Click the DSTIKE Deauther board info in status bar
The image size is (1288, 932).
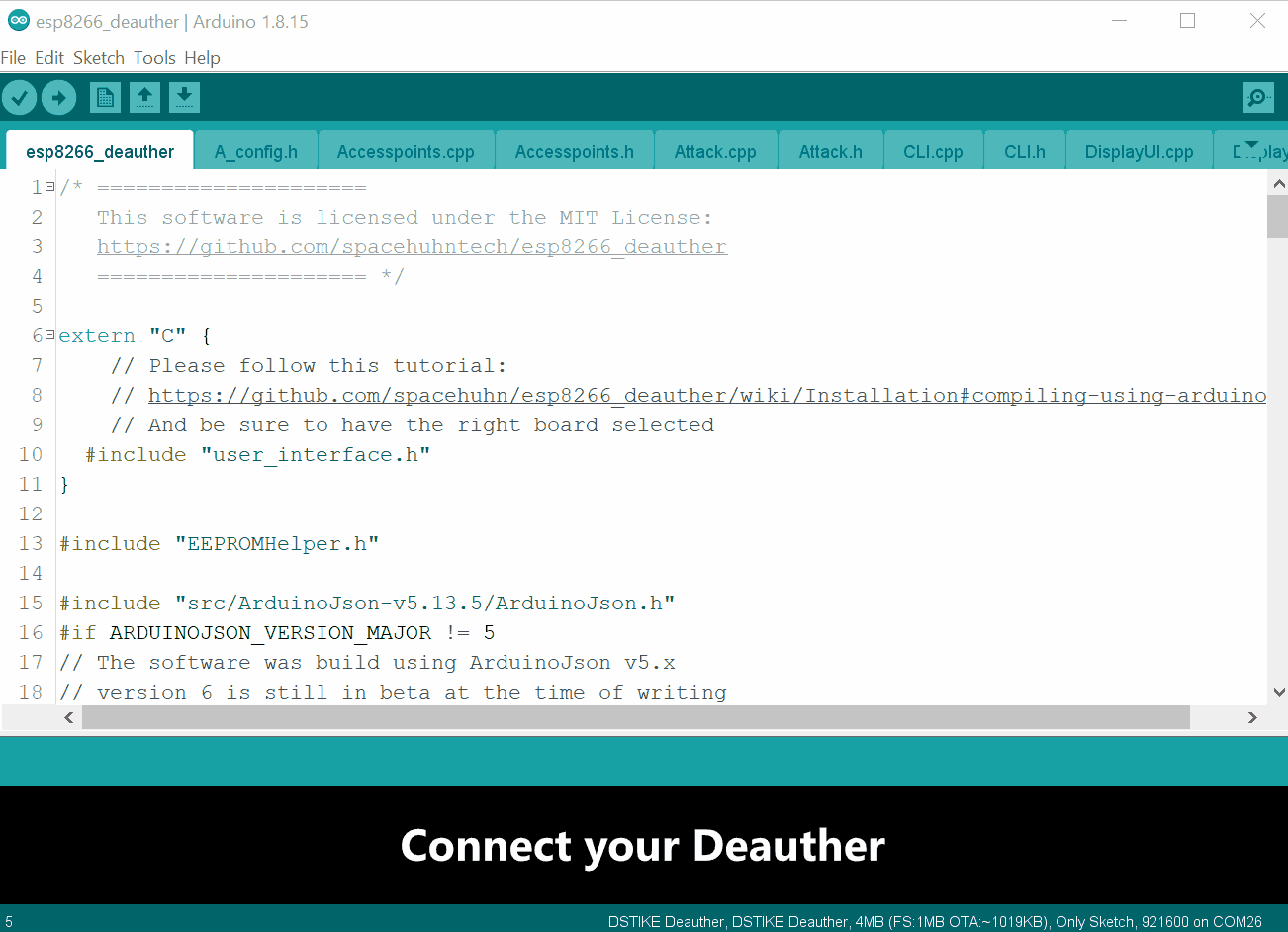tap(935, 921)
